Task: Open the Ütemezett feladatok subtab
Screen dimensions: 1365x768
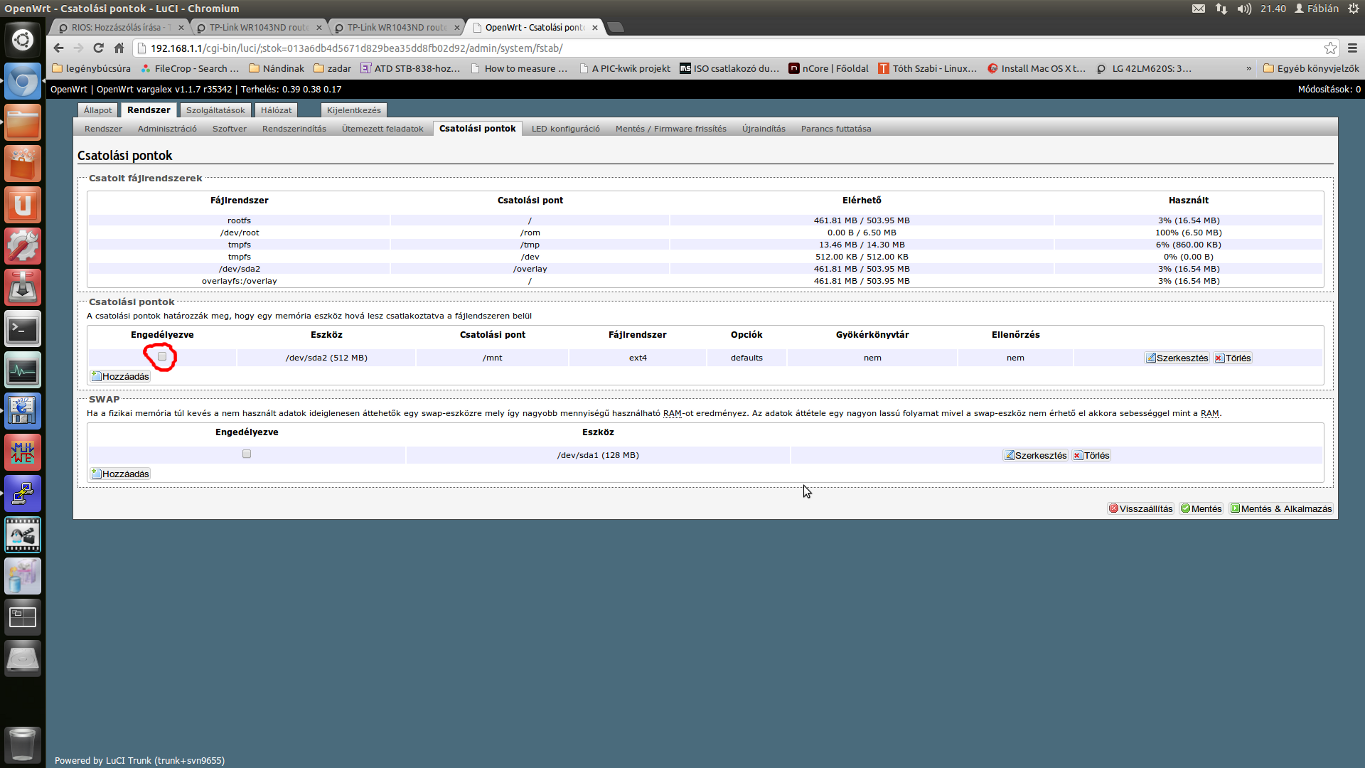Action: [383, 129]
